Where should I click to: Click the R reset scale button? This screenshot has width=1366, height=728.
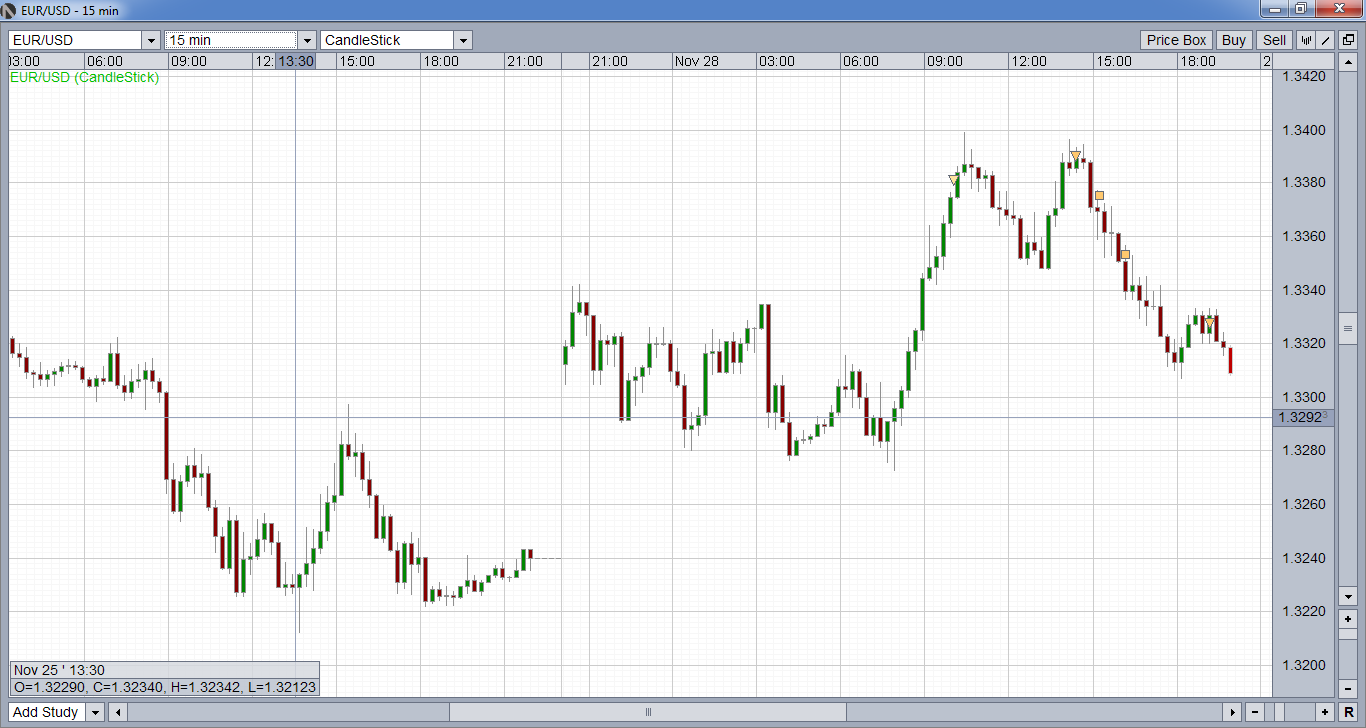[1348, 712]
